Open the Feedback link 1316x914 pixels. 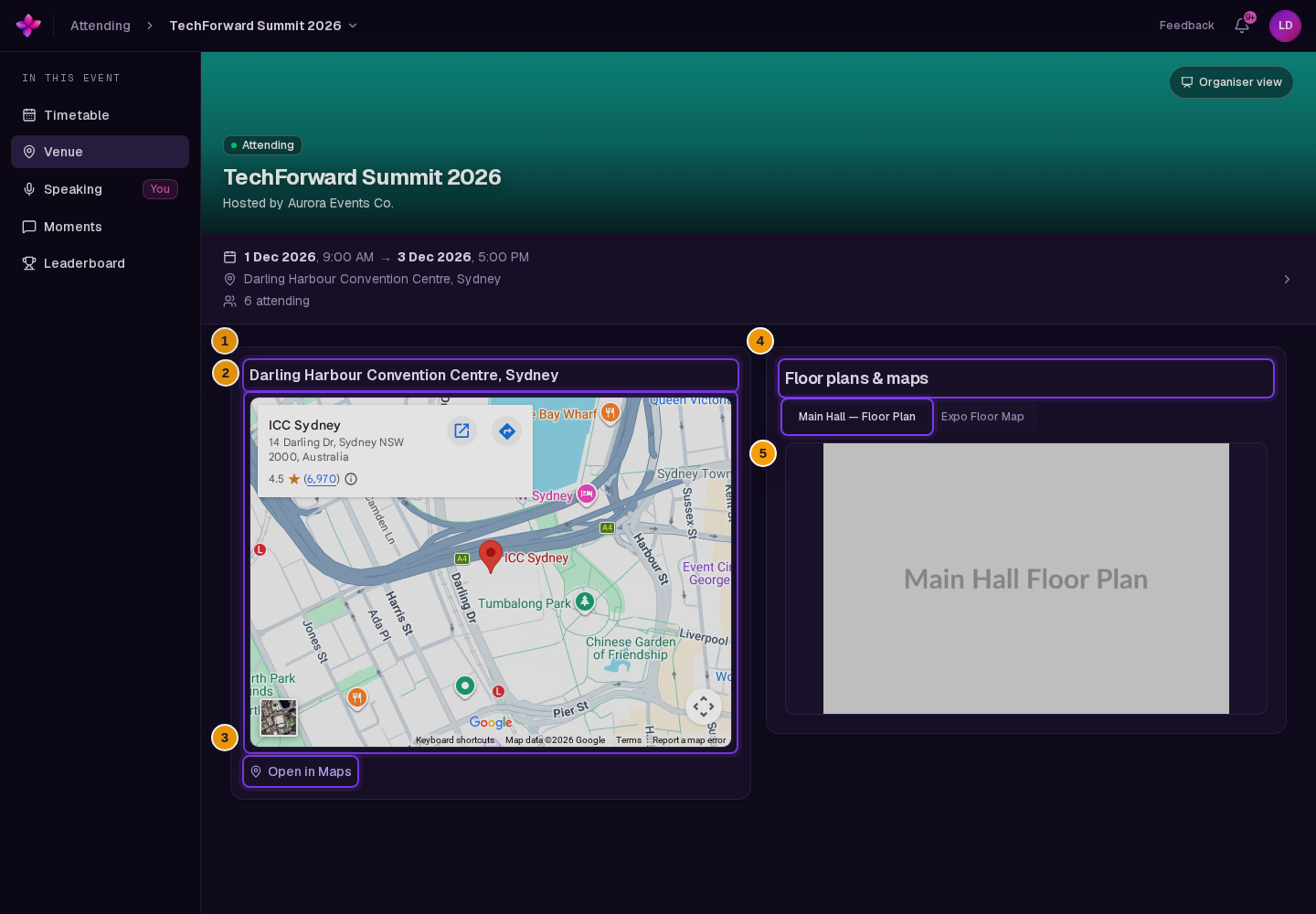[x=1186, y=26]
